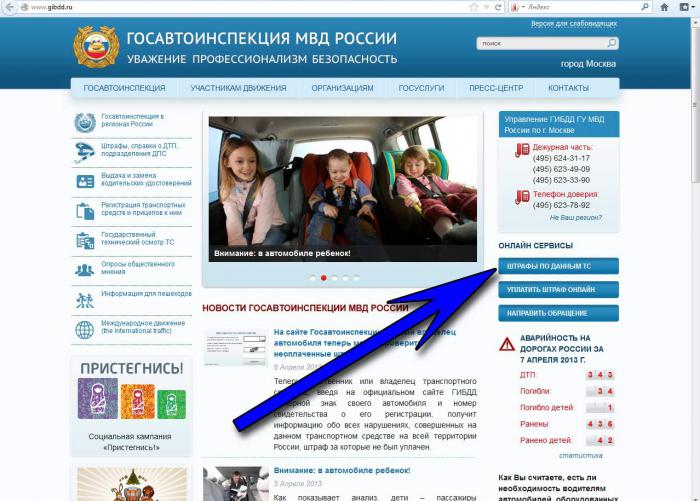Viewport: 700px width, 501px height.
Task: Click the police cap fines icon
Action: coord(85,152)
